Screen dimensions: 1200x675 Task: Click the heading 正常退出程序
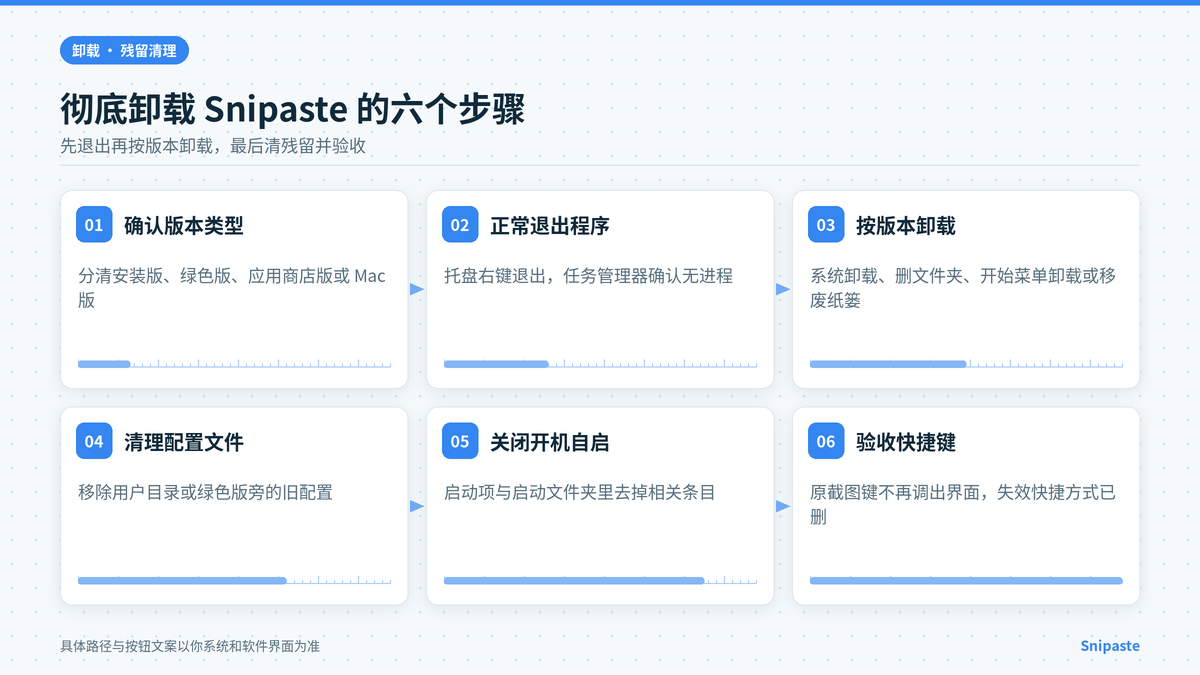550,226
